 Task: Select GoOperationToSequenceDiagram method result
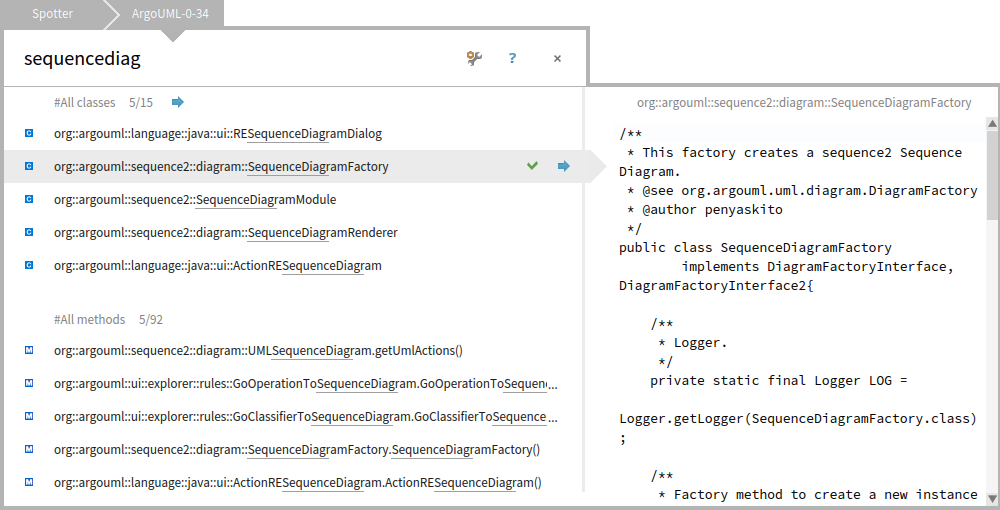(x=293, y=383)
